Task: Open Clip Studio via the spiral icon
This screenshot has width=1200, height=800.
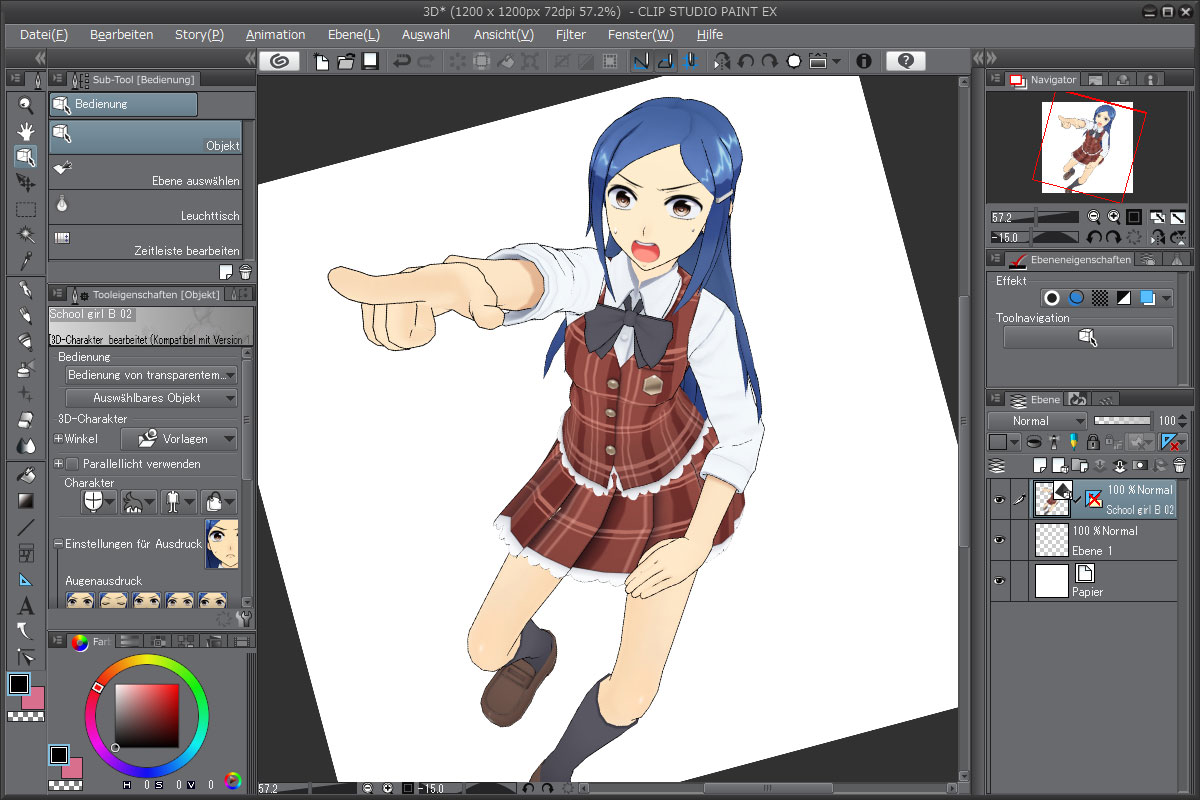Action: pos(281,61)
